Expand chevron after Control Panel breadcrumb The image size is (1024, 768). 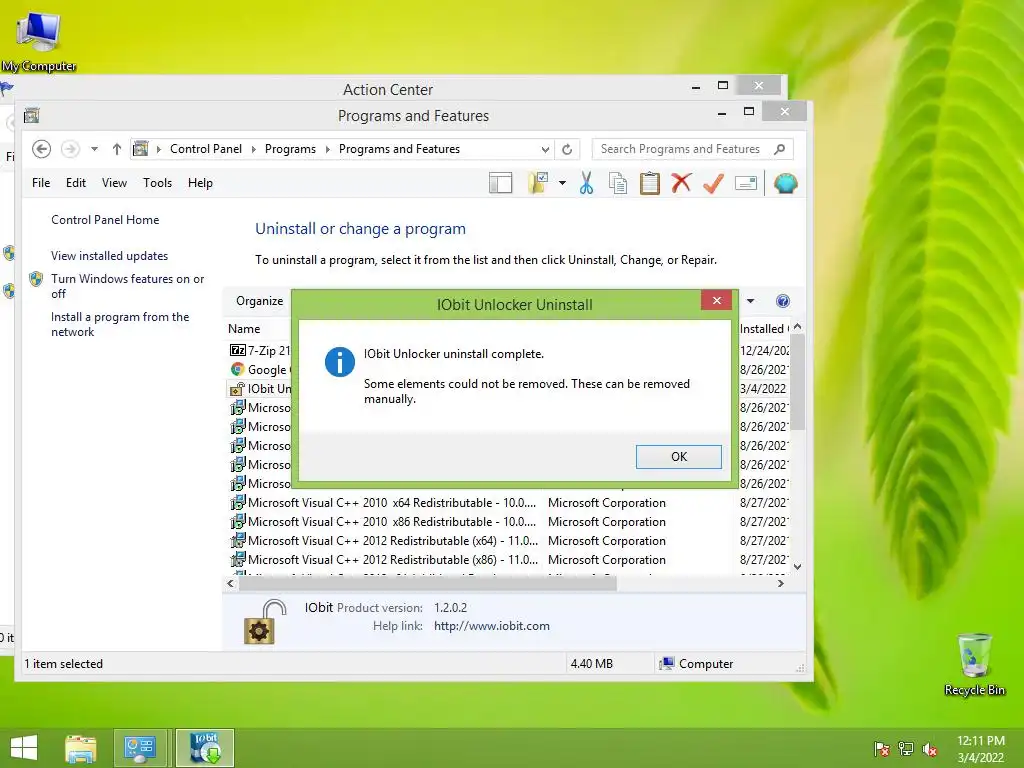pyautogui.click(x=253, y=149)
